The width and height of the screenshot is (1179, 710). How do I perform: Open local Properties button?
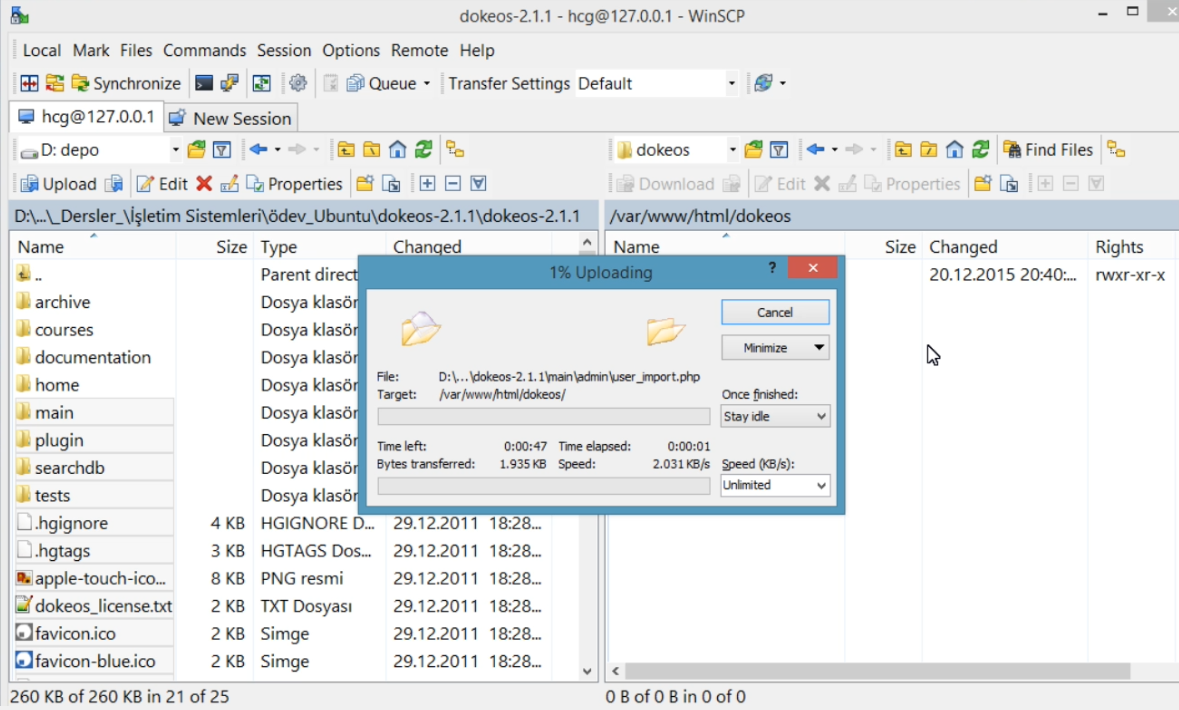coord(294,184)
